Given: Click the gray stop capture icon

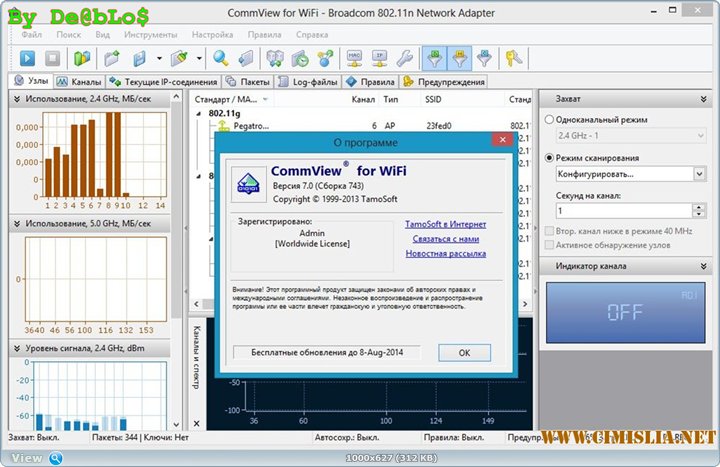Looking at the screenshot, I should [52, 58].
